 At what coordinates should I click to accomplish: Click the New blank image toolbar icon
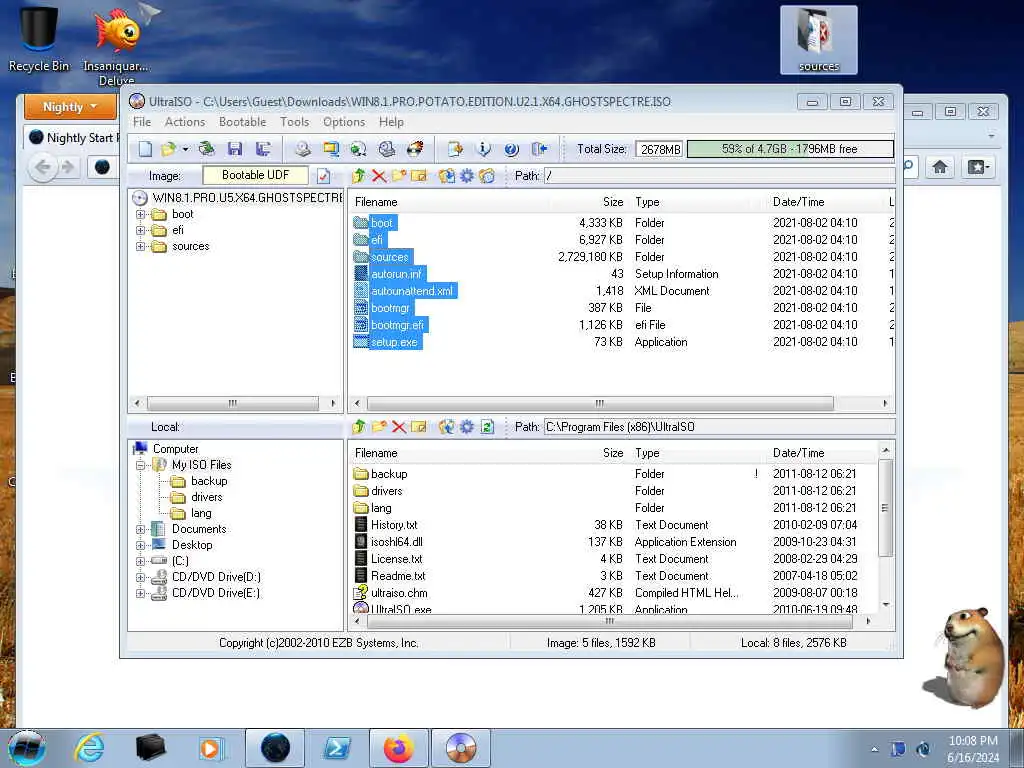[145, 150]
